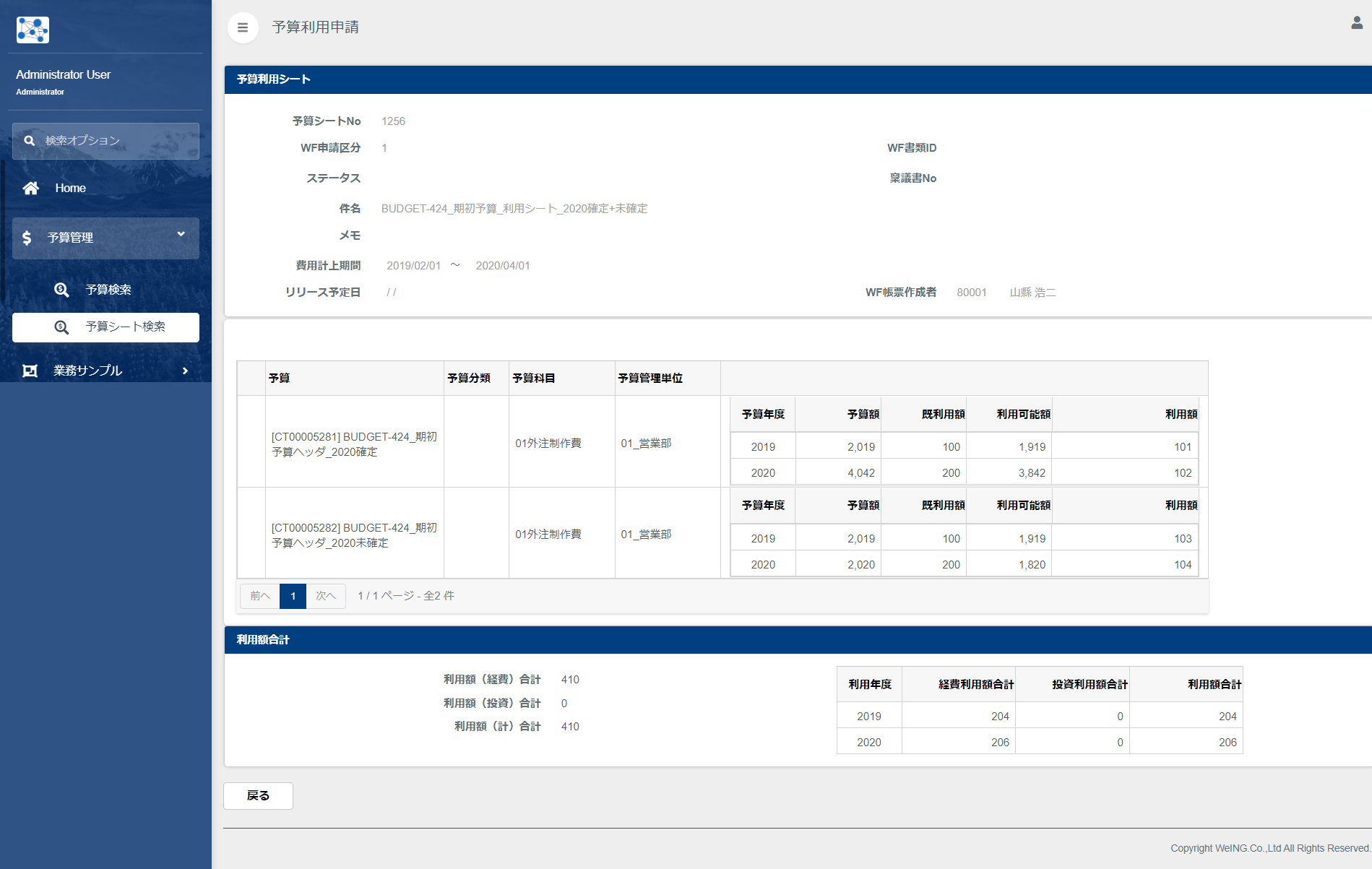Click the 戻る back button
The image size is (1372, 869).
click(258, 795)
